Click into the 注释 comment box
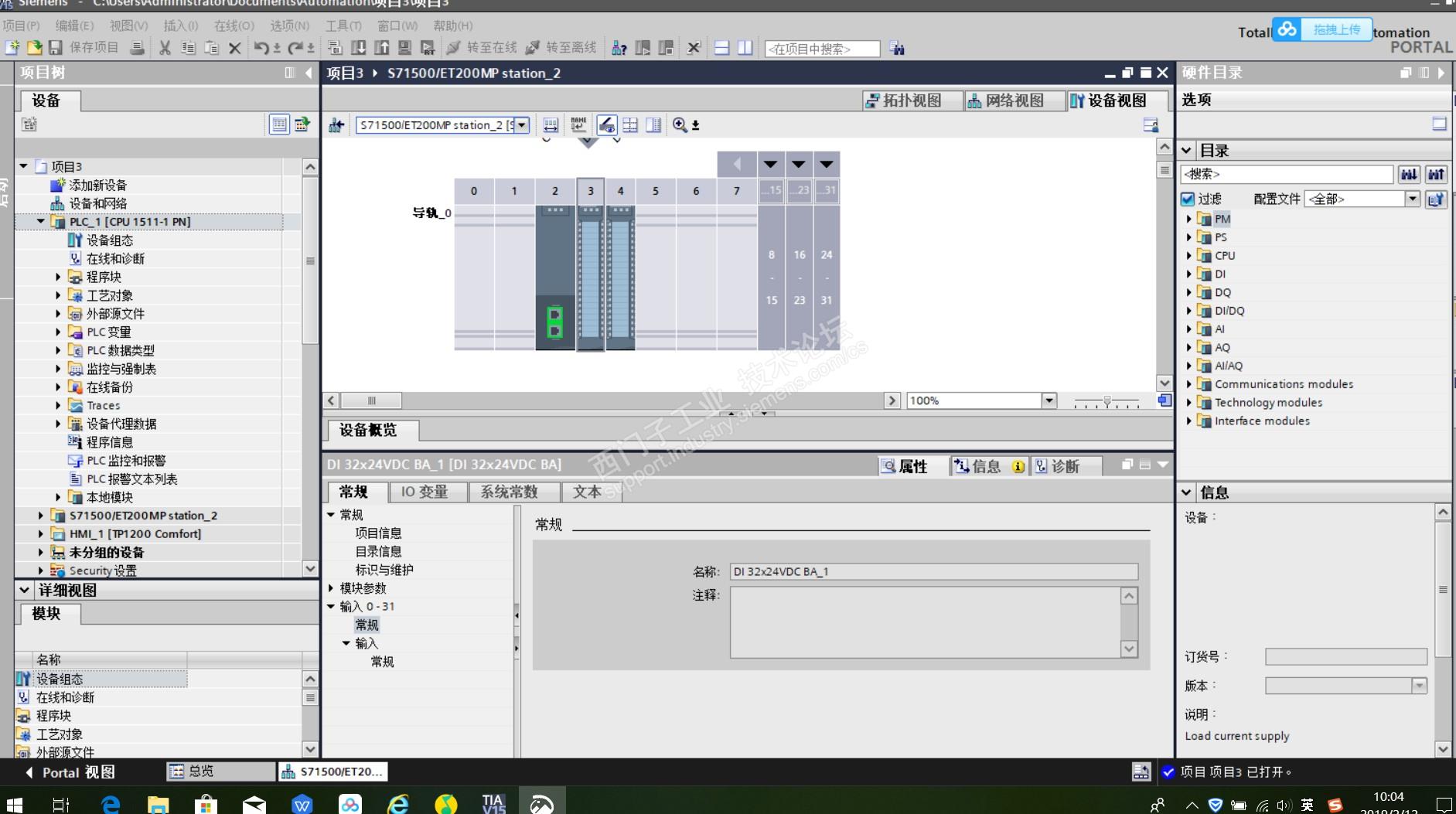Image resolution: width=1456 pixels, height=814 pixels. click(x=926, y=622)
